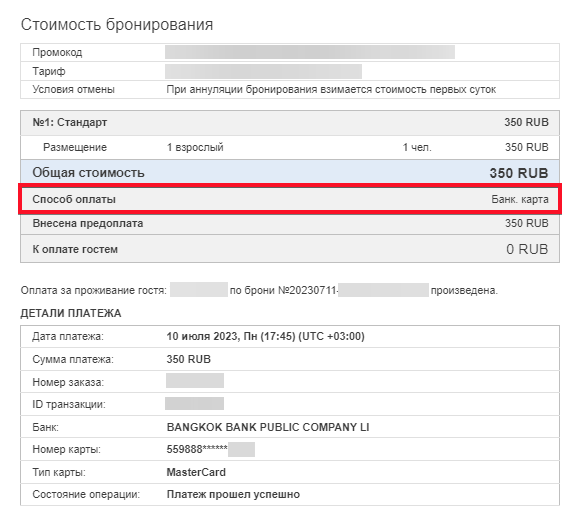
Task: Click the "Общая стоимость" total row
Action: [x=290, y=173]
